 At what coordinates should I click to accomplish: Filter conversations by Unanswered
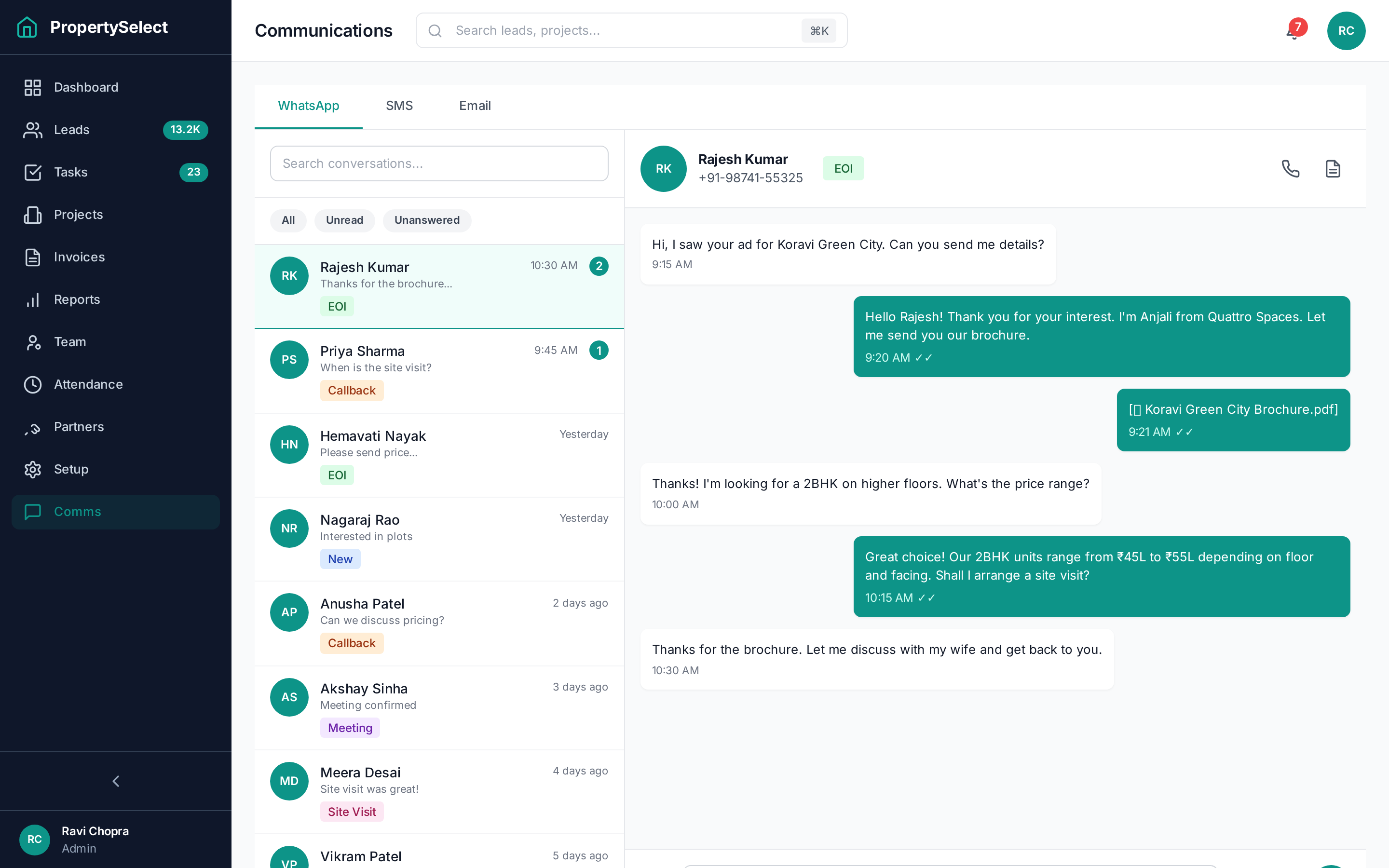click(427, 220)
